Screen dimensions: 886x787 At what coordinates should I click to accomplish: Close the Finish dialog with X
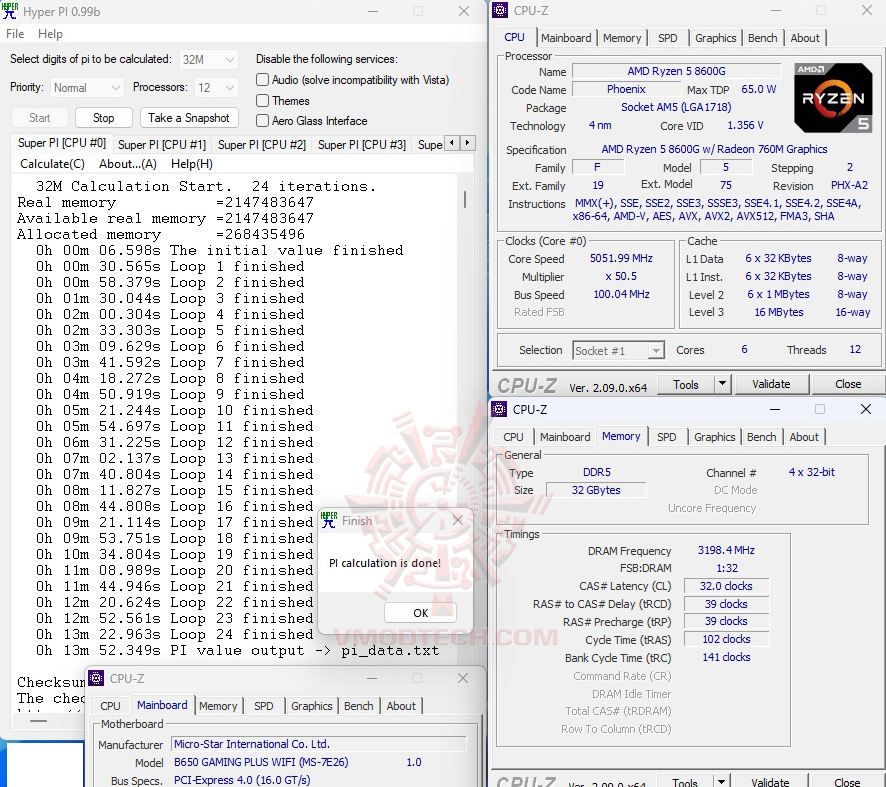coord(458,520)
